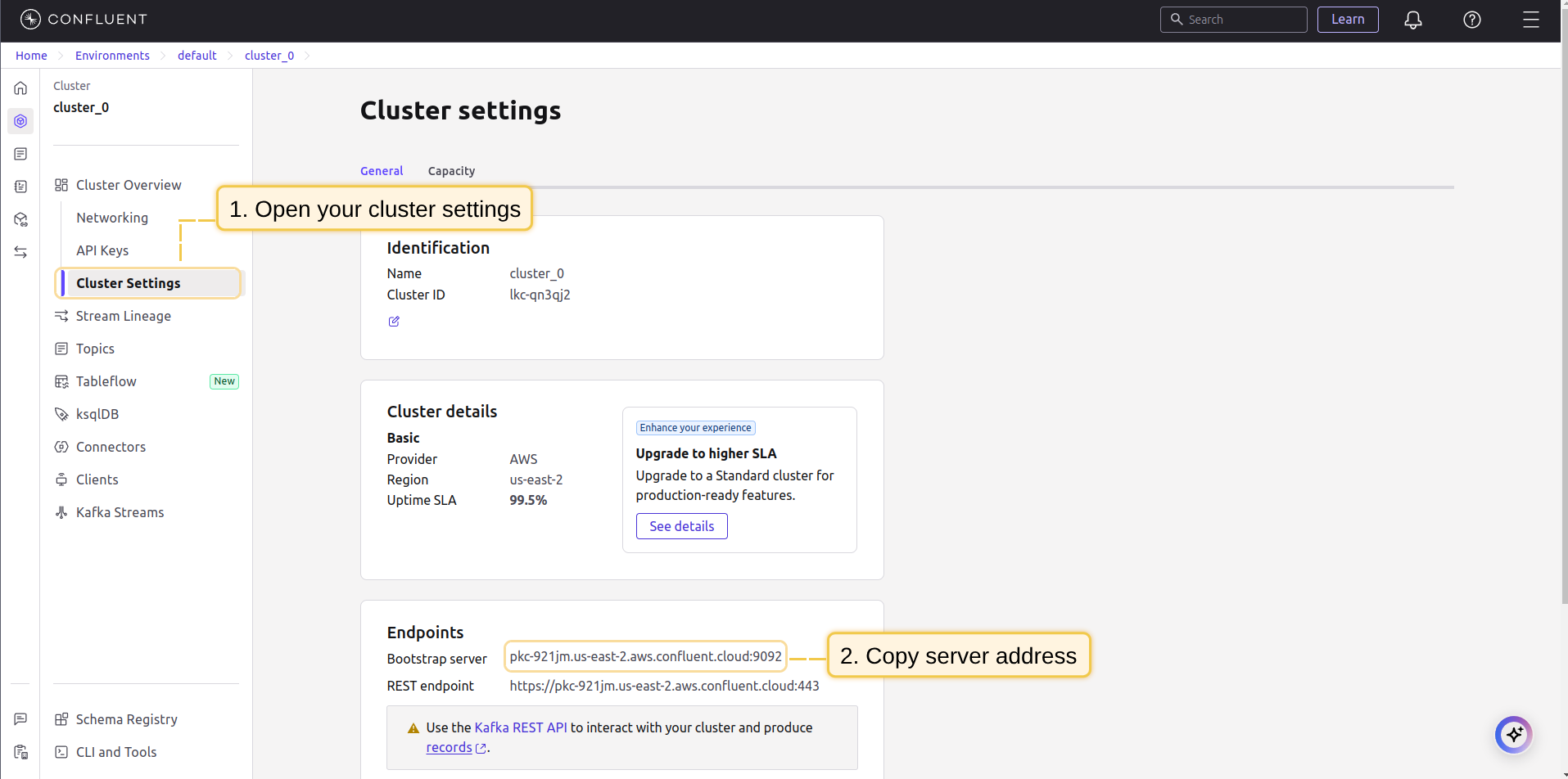
Task: Open the help question mark icon
Action: tap(1471, 20)
